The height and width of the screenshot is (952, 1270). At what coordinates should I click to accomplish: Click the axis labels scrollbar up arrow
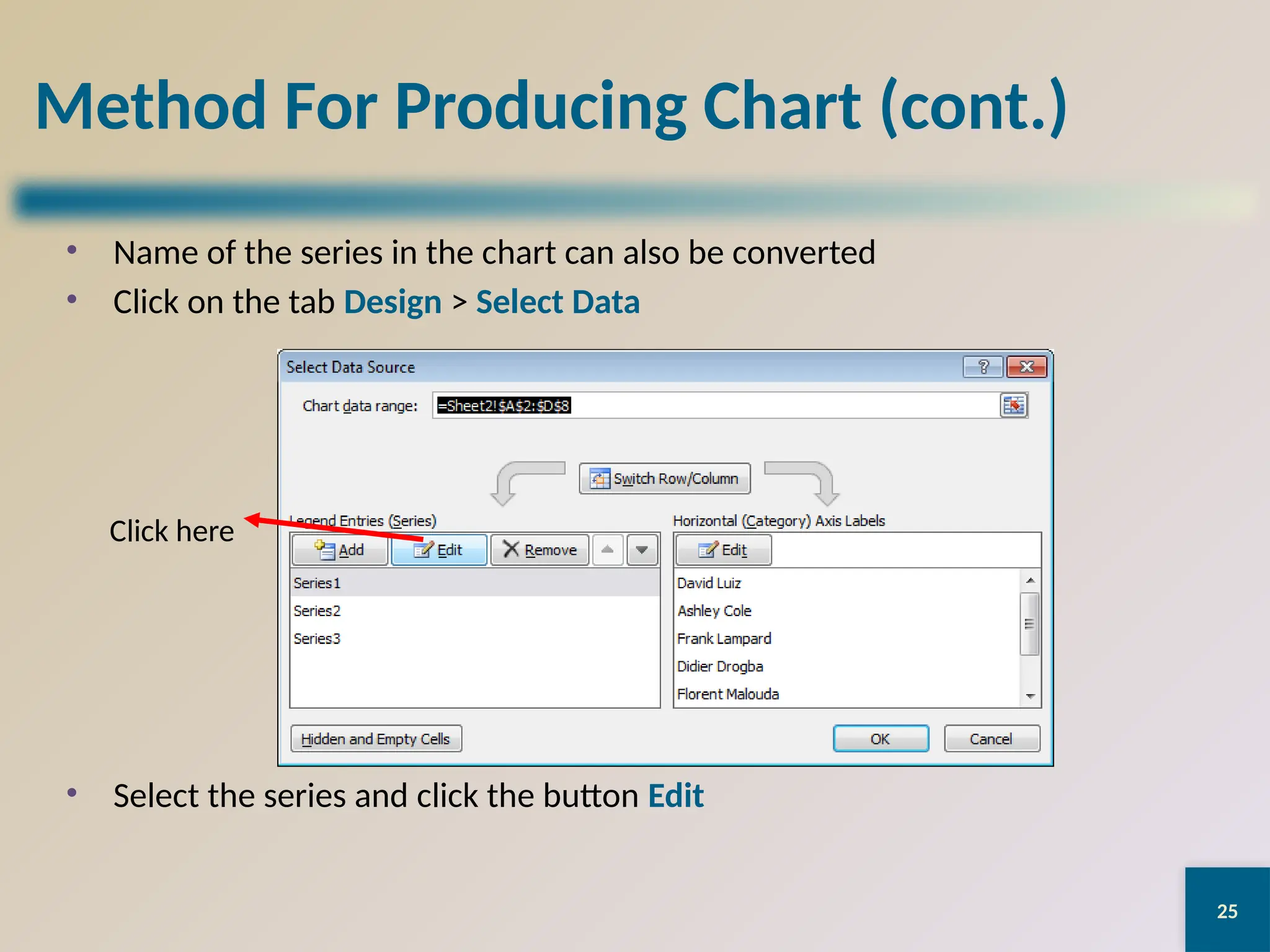coord(1030,580)
